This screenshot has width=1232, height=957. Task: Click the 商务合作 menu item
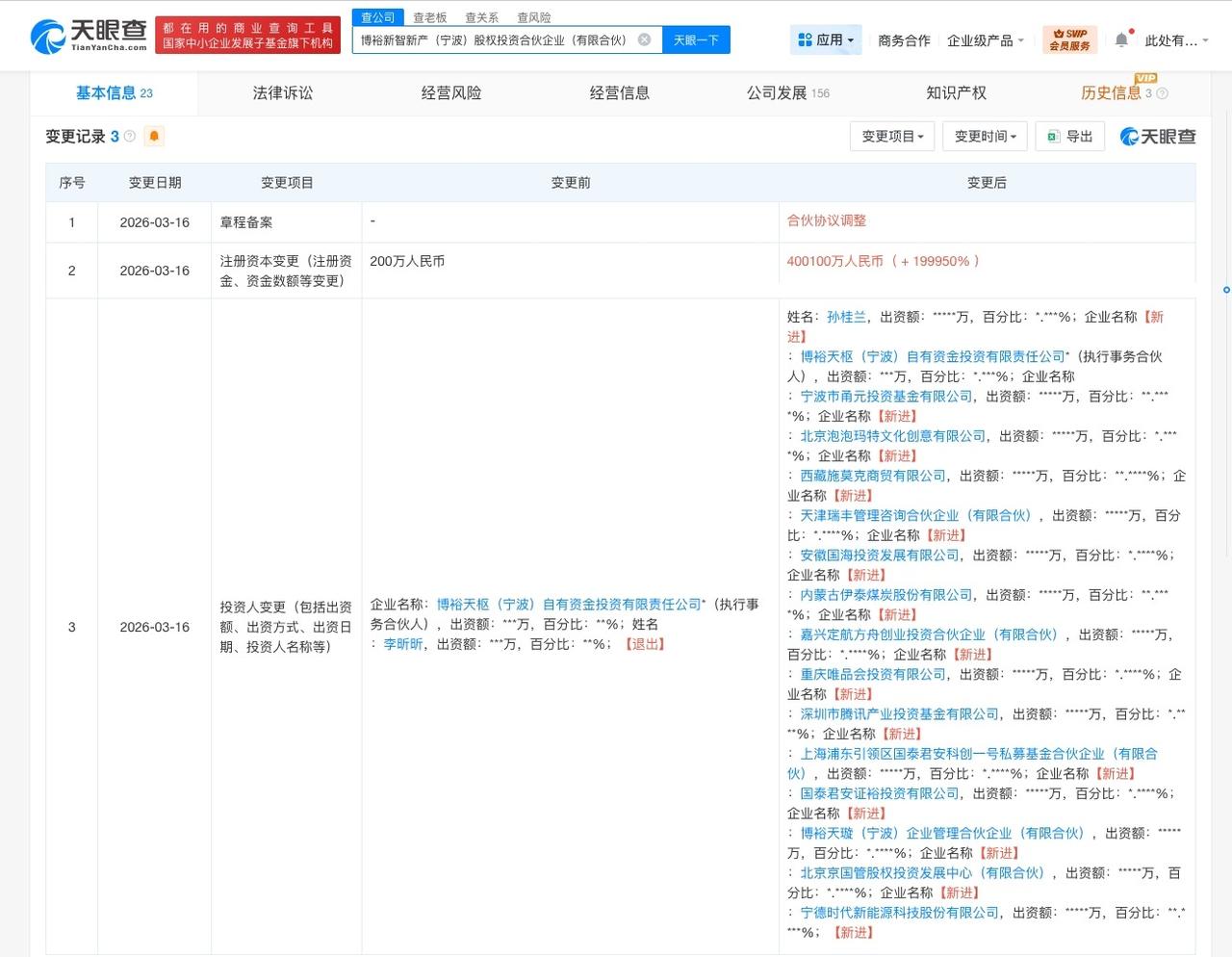(903, 39)
